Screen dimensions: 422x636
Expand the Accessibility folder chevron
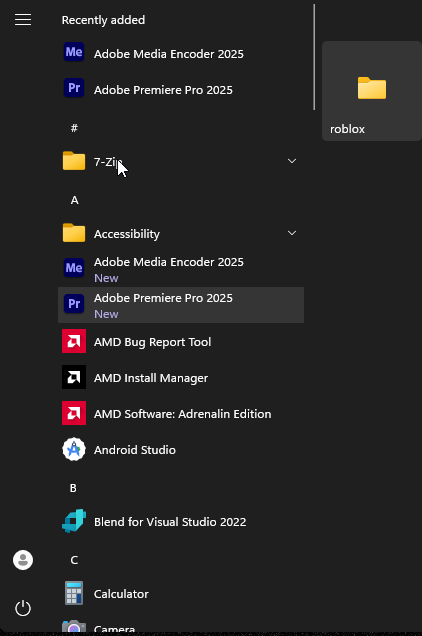[x=292, y=233]
